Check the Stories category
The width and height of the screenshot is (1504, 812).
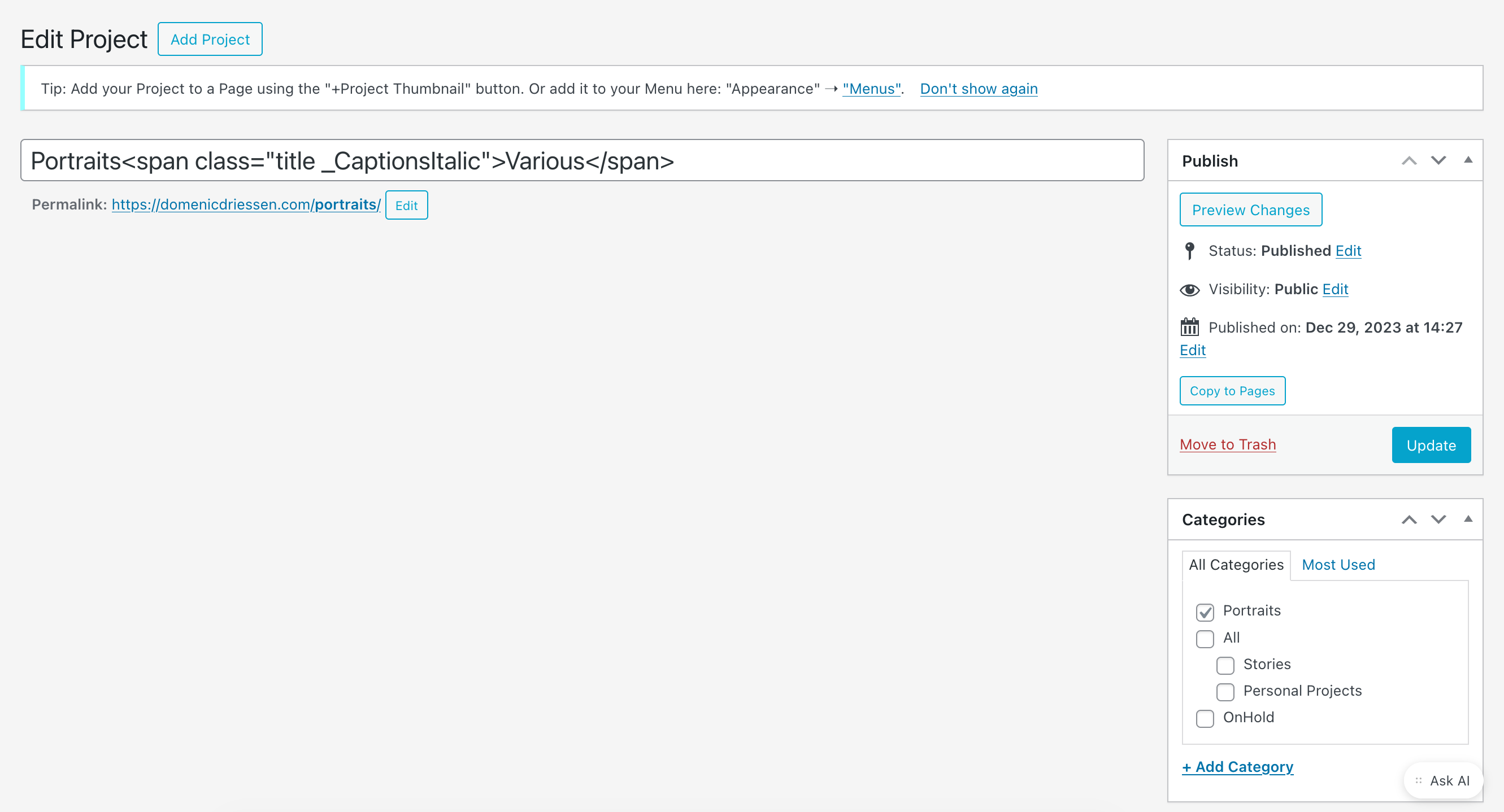click(x=1225, y=665)
